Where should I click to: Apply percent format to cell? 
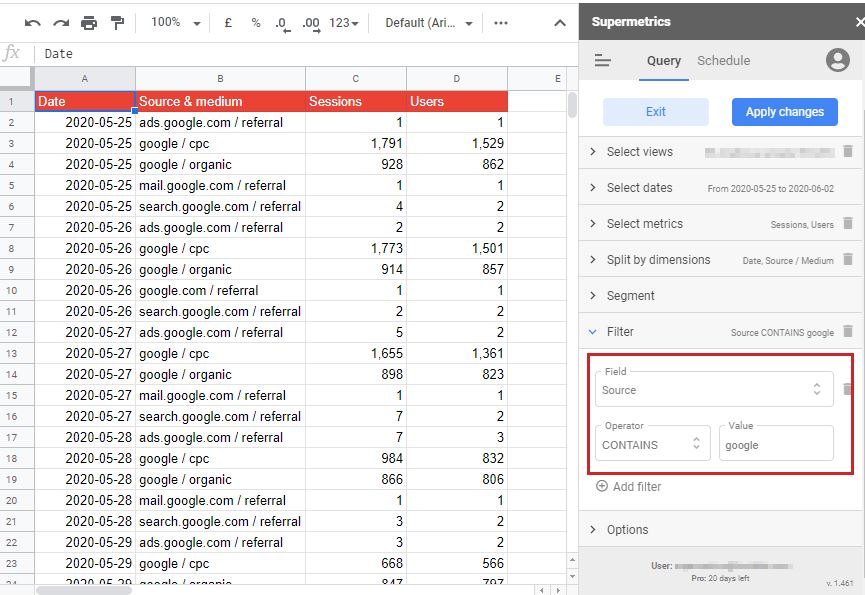(256, 23)
